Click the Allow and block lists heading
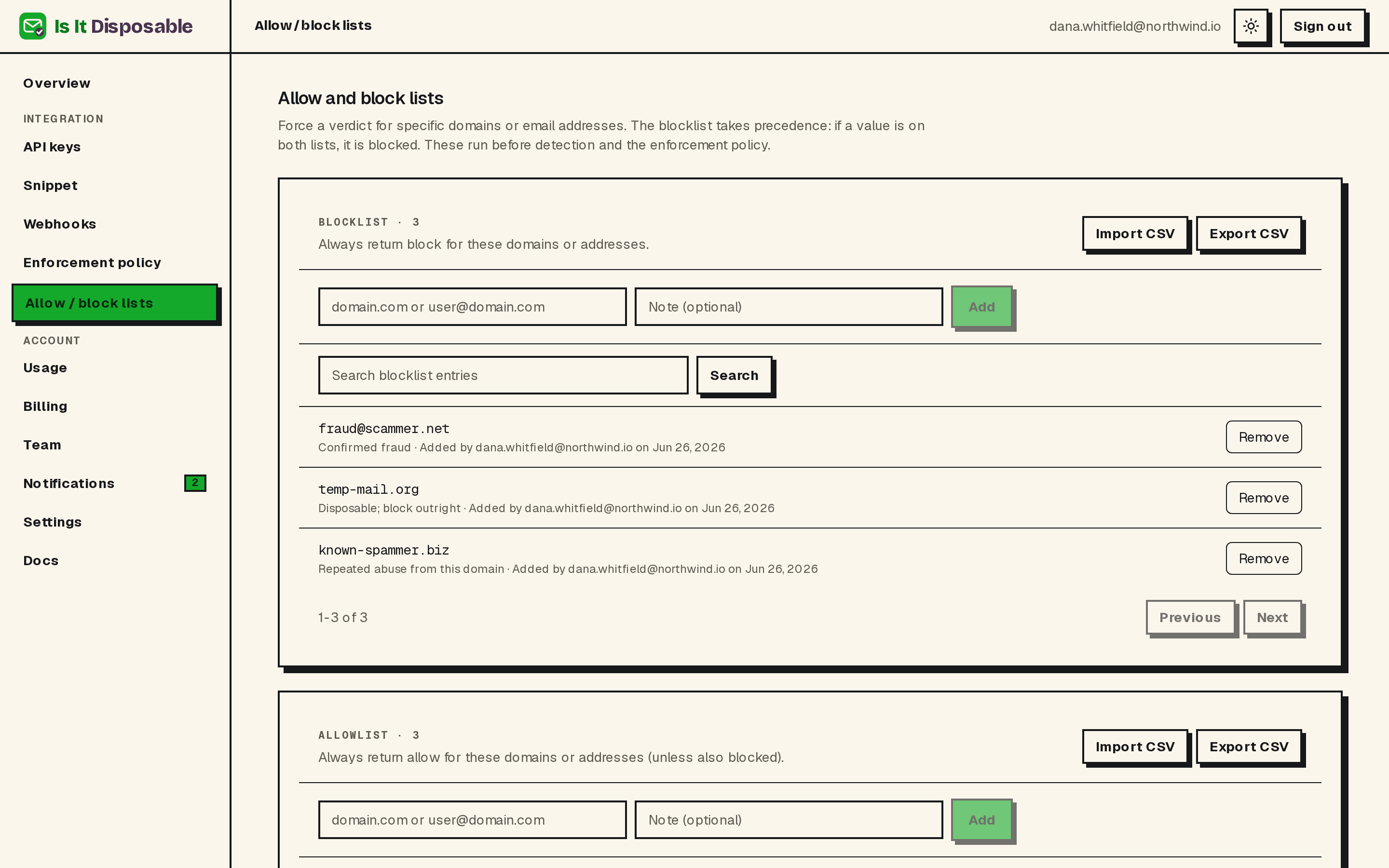 click(360, 98)
